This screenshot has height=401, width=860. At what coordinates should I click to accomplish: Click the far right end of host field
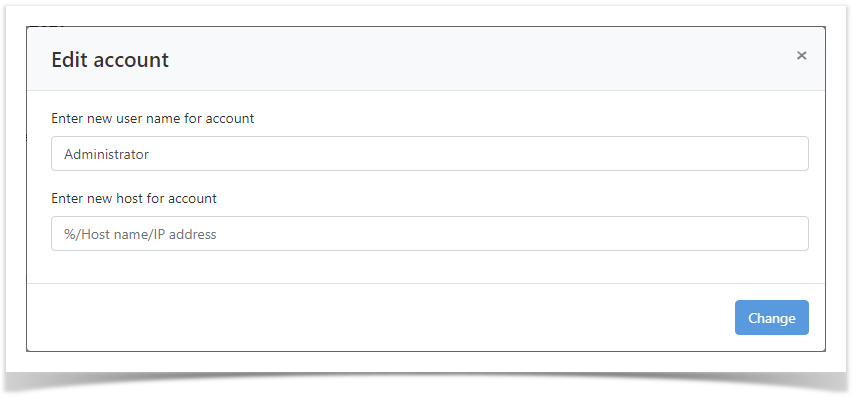pos(795,234)
